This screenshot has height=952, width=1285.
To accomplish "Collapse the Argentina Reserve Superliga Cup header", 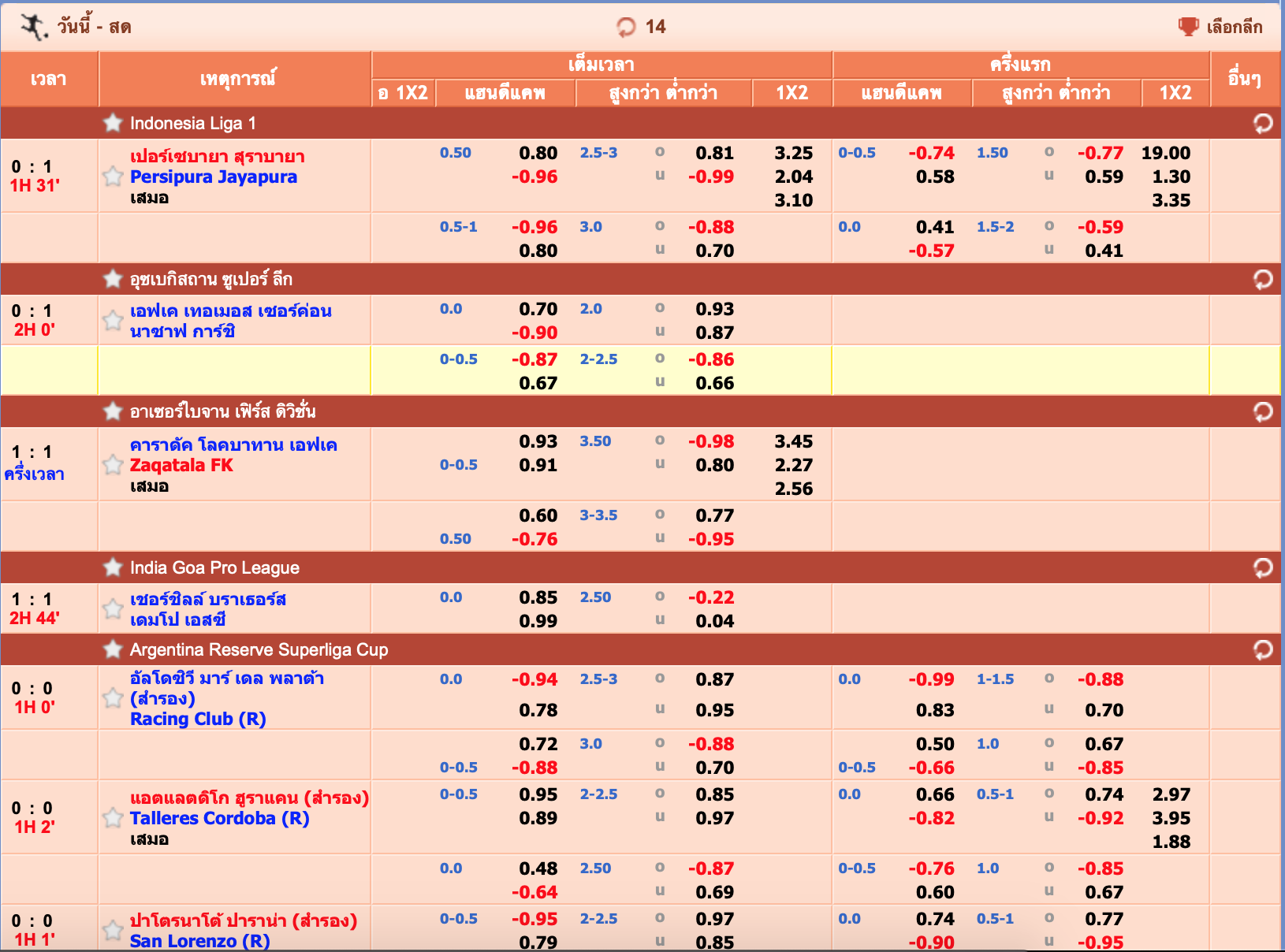I will click(259, 650).
